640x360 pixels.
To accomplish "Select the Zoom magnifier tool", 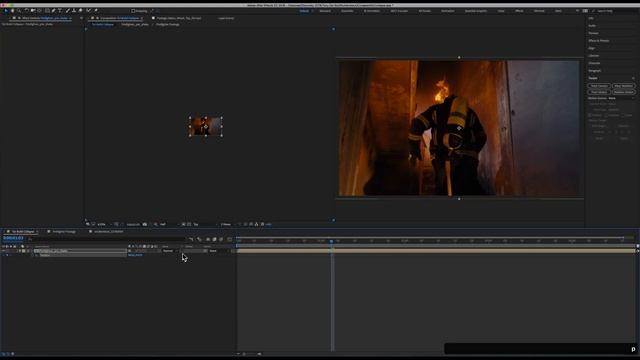I will click(19, 11).
